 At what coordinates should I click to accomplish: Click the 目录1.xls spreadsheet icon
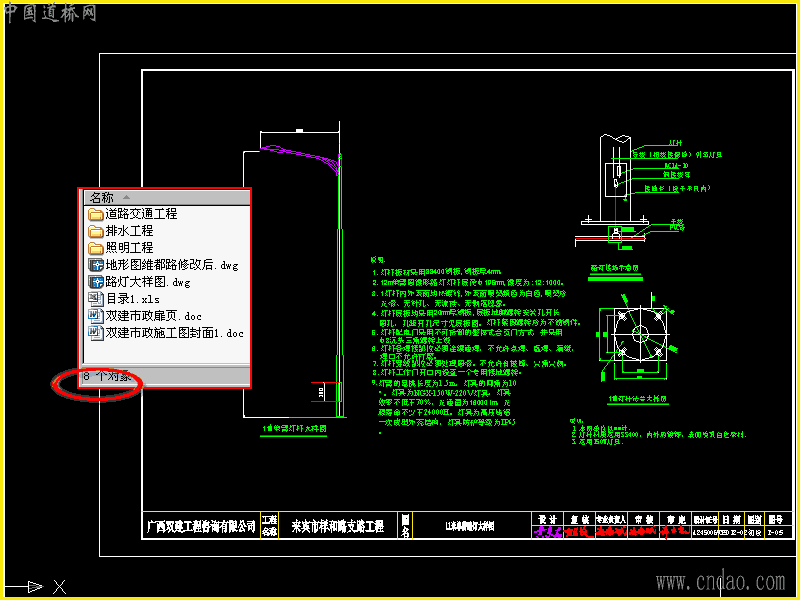tap(95, 299)
